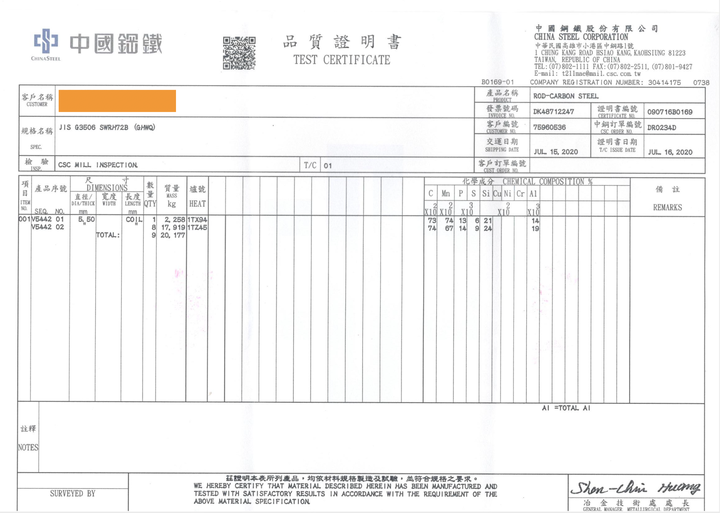Click product value 'ROD-CARBON STEEL'
Screen dimensions: 720x513
click(x=566, y=96)
